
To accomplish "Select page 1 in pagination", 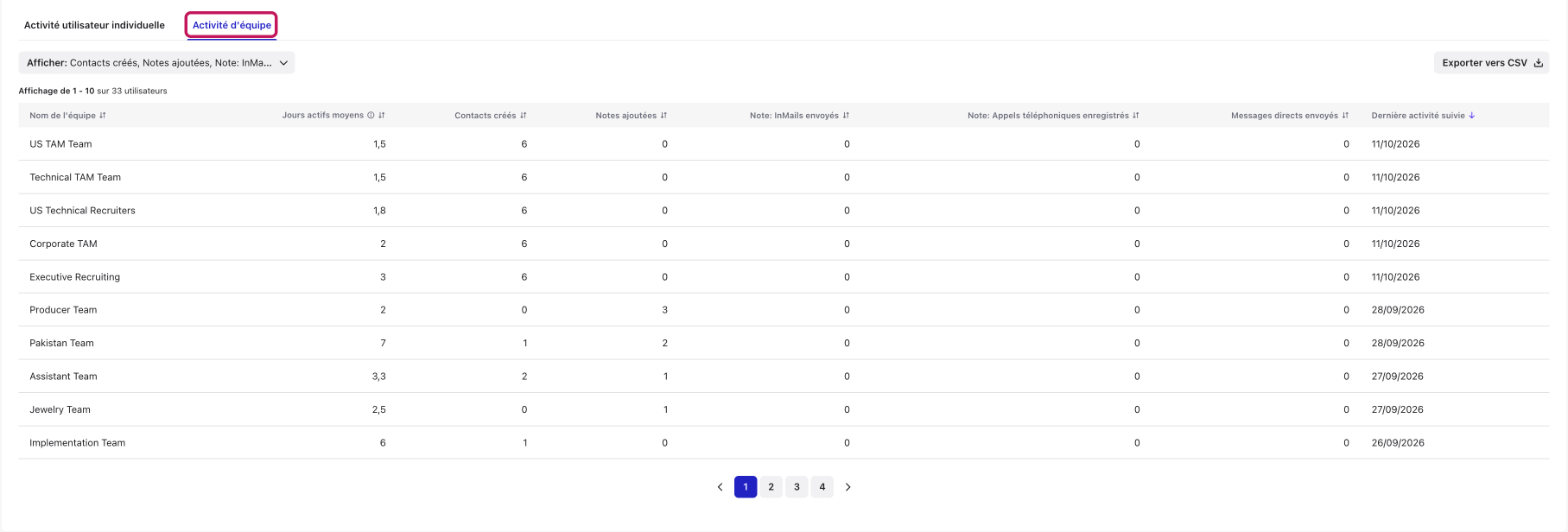I will [745, 487].
